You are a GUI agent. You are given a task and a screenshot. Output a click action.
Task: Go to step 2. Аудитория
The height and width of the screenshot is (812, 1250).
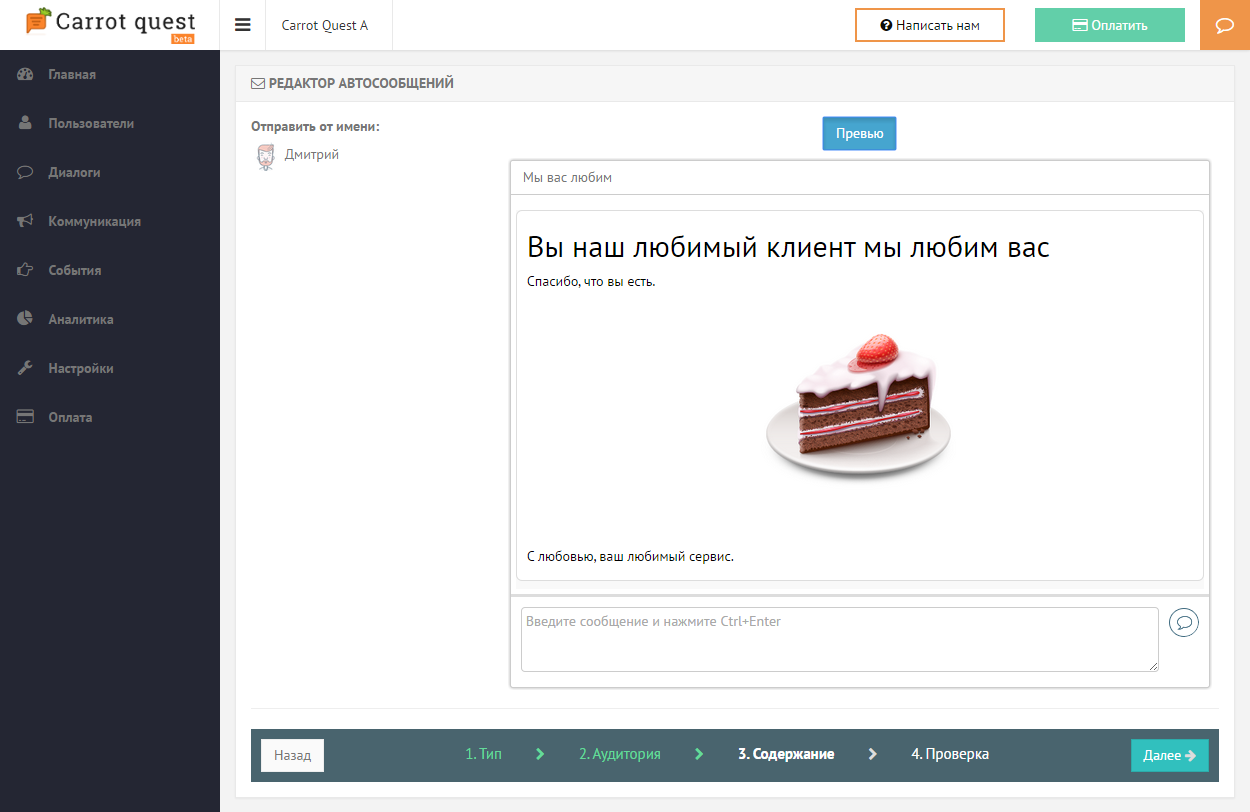620,754
